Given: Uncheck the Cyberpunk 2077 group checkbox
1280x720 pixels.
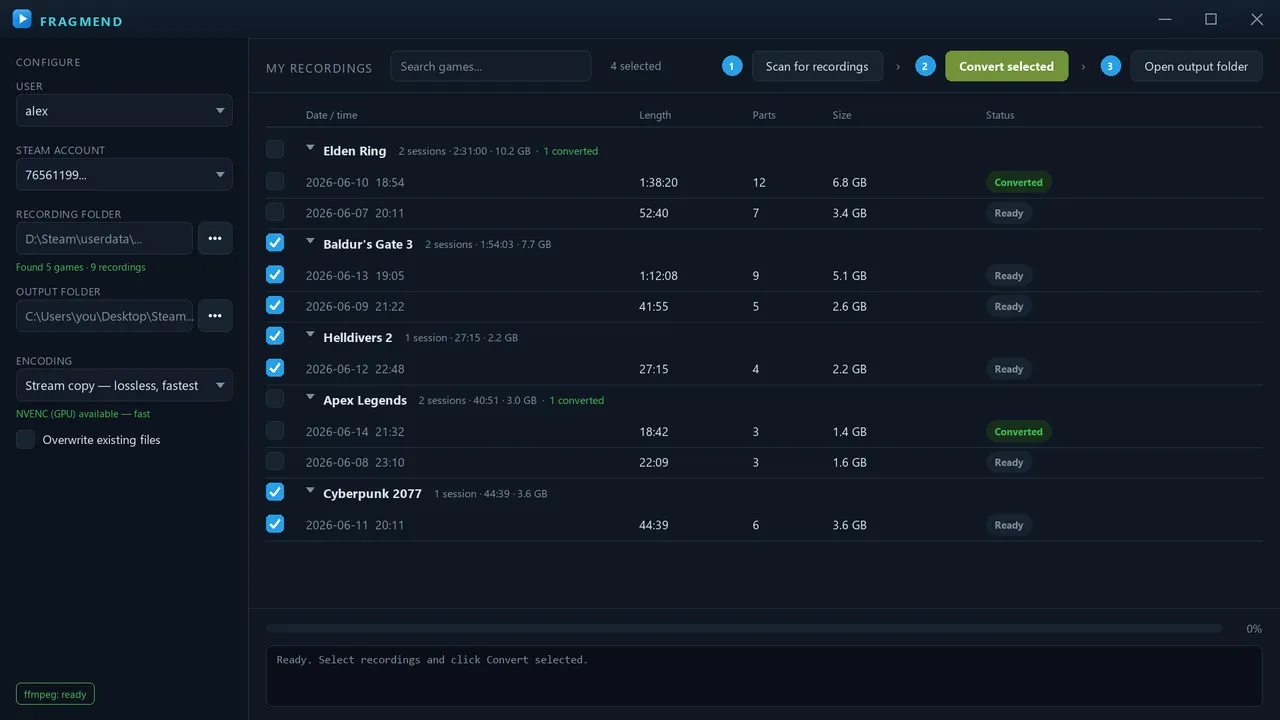Looking at the screenshot, I should [275, 491].
